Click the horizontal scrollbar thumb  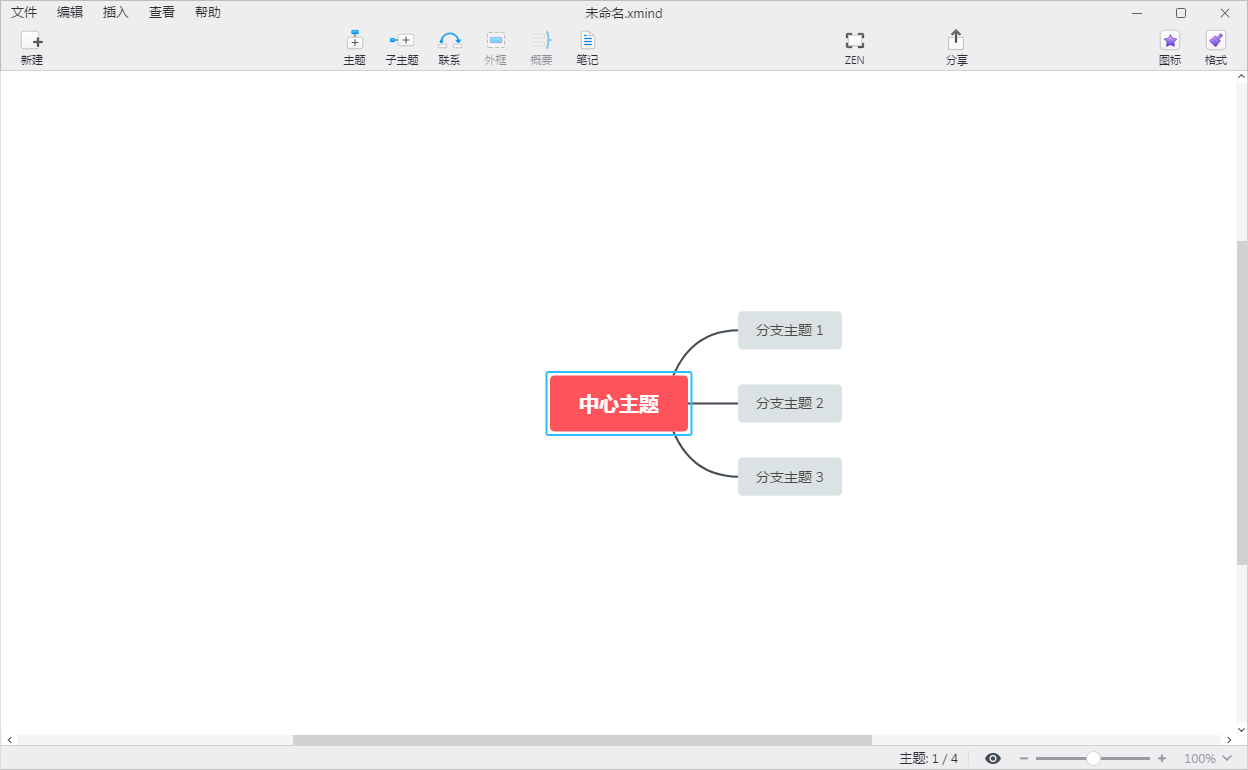582,740
